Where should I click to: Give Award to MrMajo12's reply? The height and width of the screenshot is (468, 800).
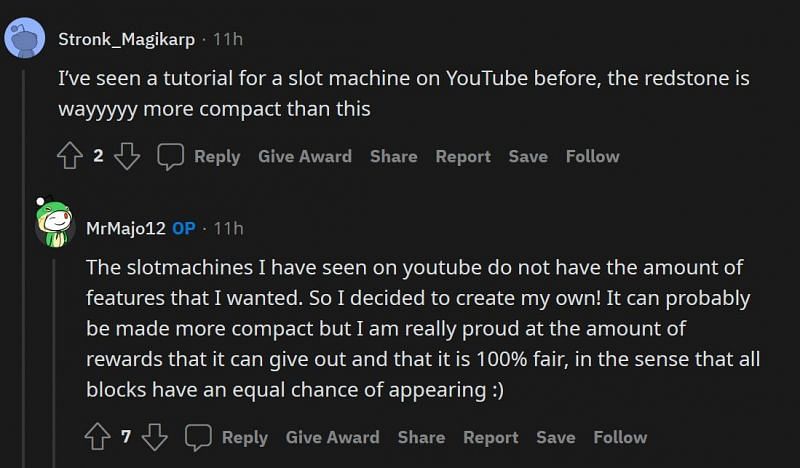pos(333,437)
